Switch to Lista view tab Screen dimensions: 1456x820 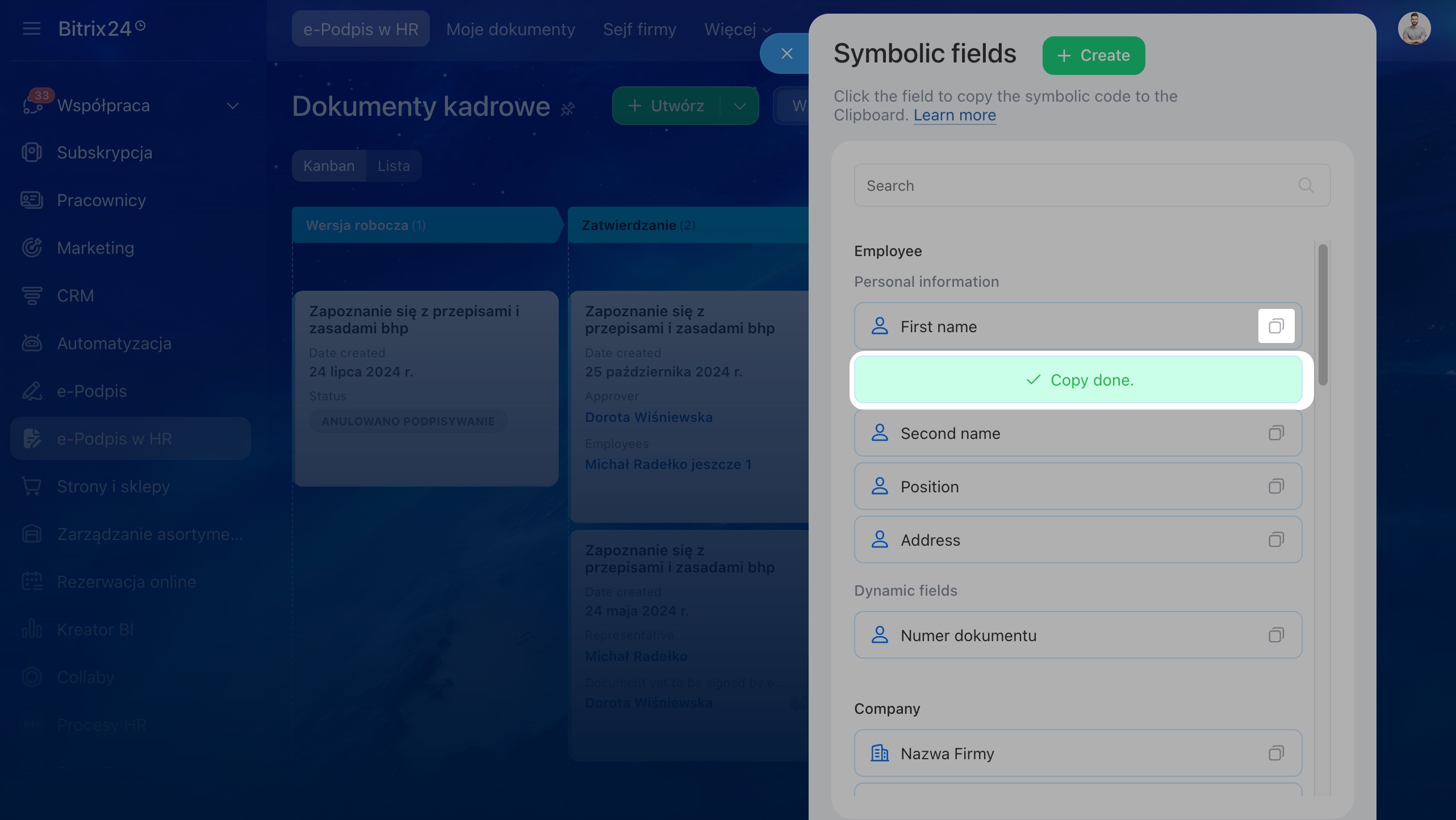(x=394, y=166)
